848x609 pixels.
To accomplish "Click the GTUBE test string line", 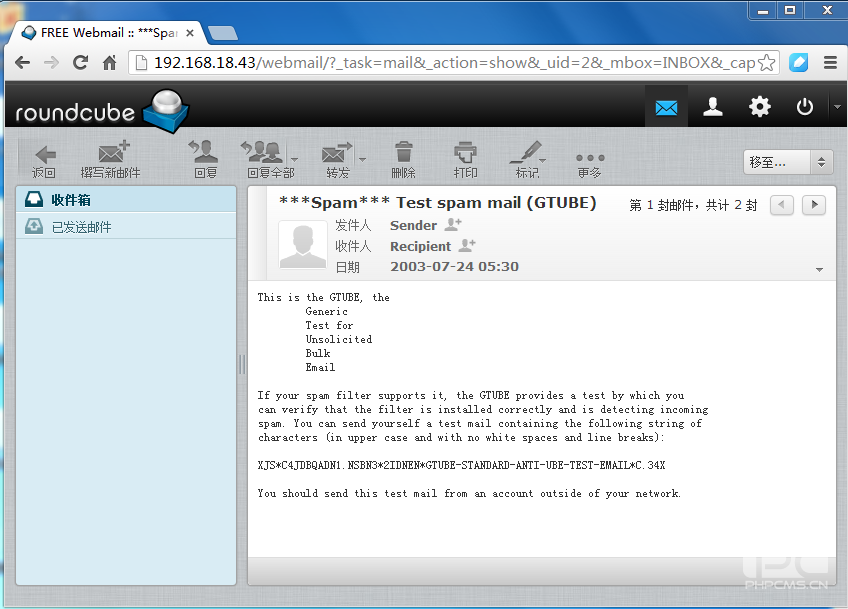I will 461,465.
